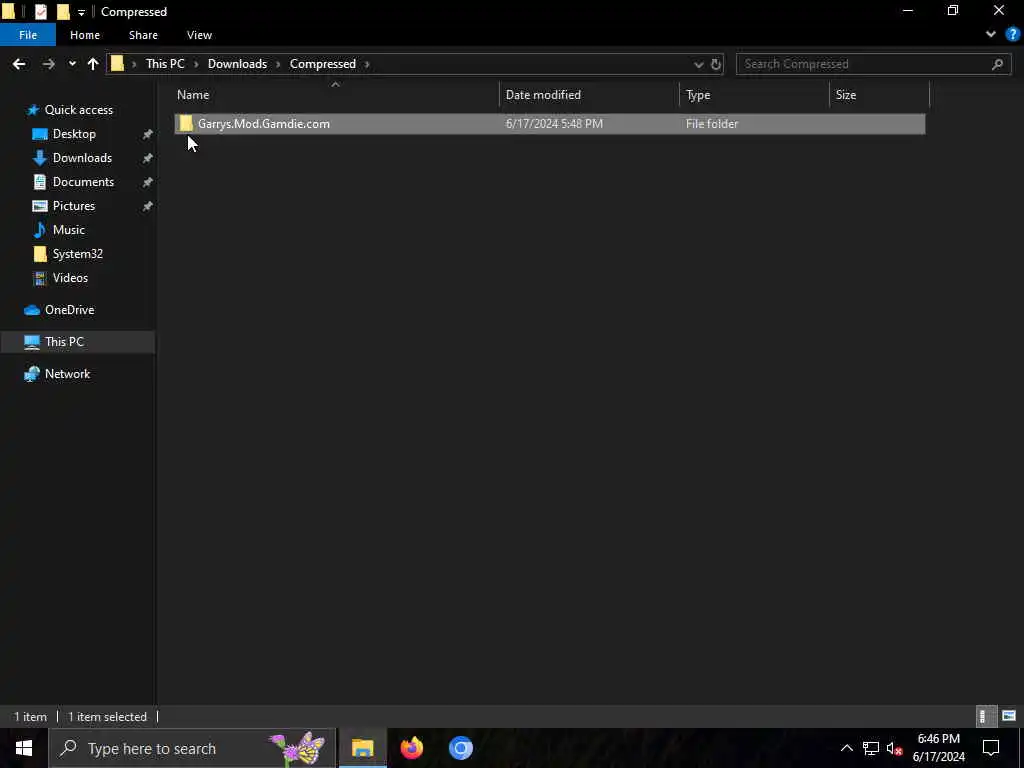
Task: Go back with the left arrow button
Action: 19,64
